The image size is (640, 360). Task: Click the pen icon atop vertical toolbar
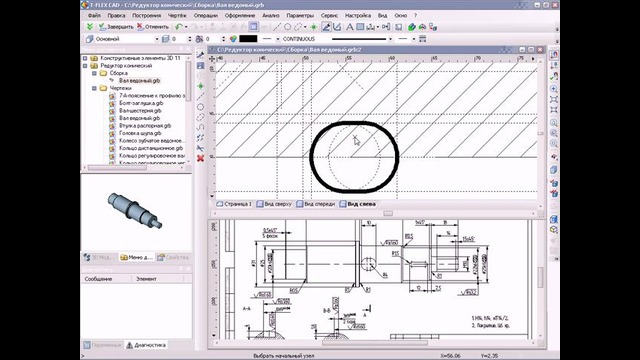coord(200,55)
